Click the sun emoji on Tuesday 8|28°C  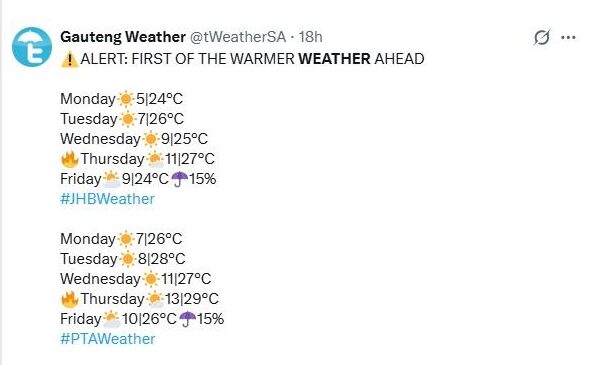(x=127, y=259)
